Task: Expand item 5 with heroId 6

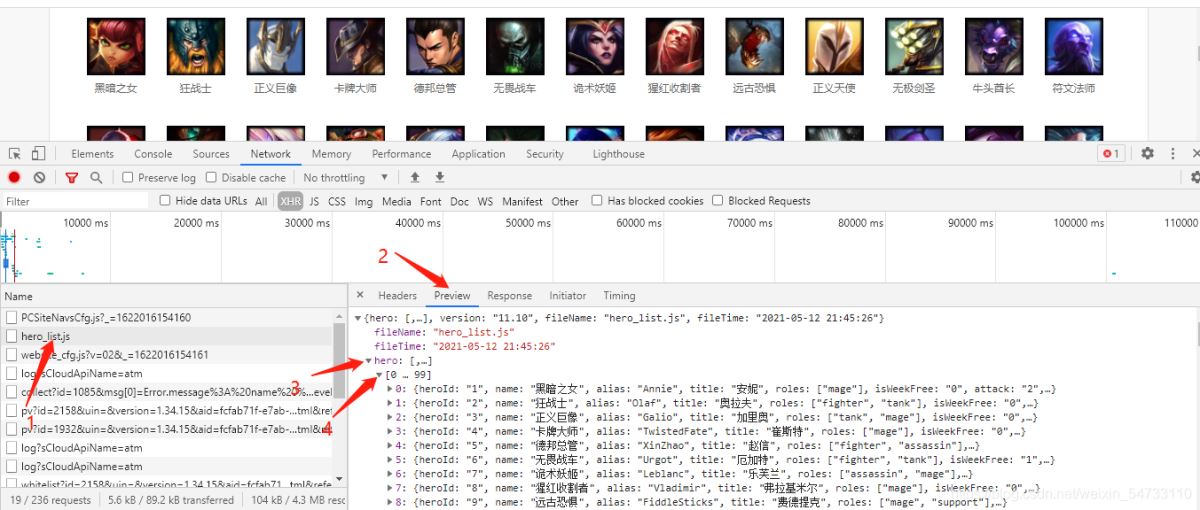Action: (x=391, y=459)
